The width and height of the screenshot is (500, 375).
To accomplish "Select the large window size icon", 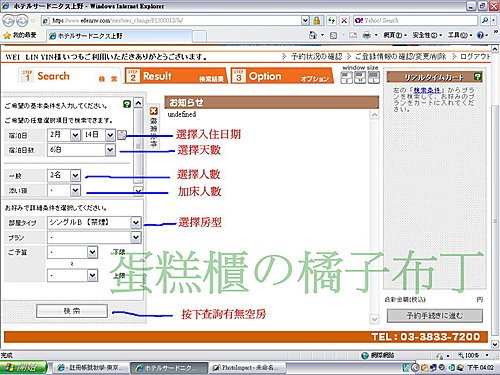I will 373,77.
